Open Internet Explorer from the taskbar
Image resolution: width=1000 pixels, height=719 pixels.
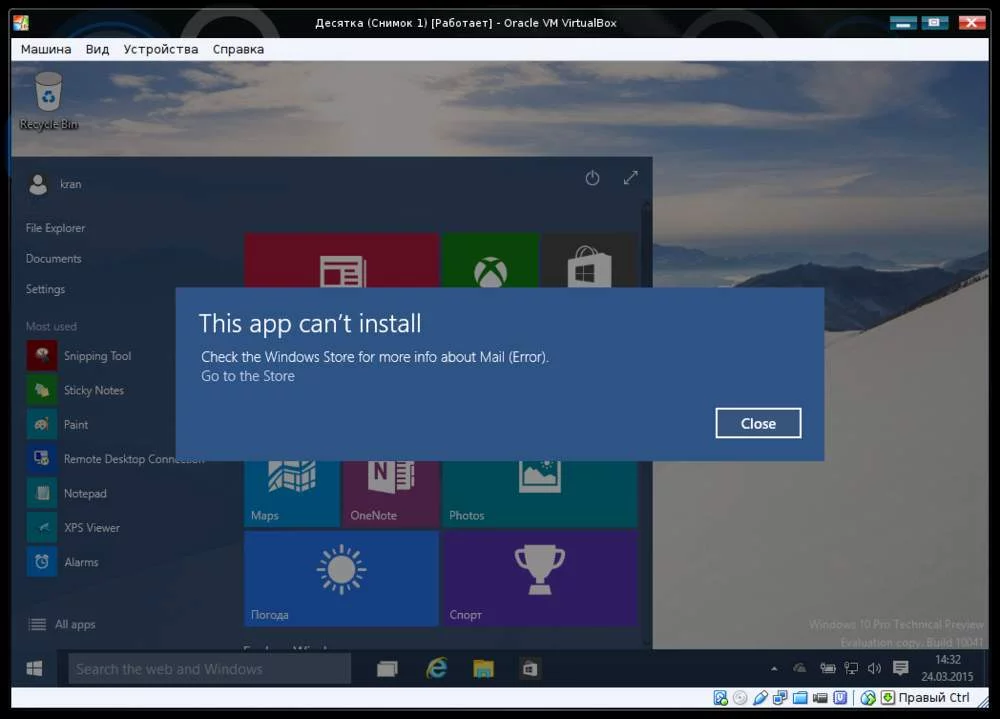(x=437, y=668)
